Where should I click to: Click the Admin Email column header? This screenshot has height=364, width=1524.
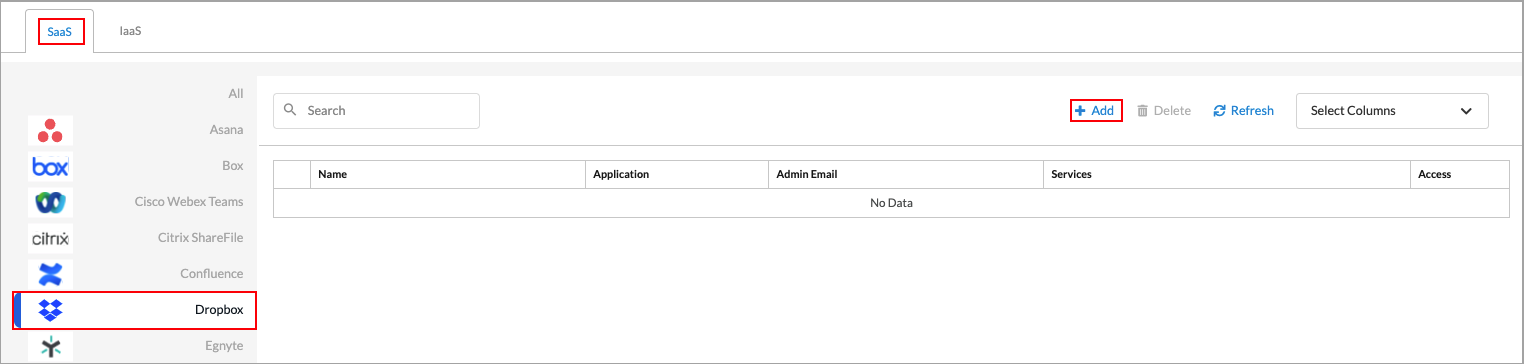(906, 174)
